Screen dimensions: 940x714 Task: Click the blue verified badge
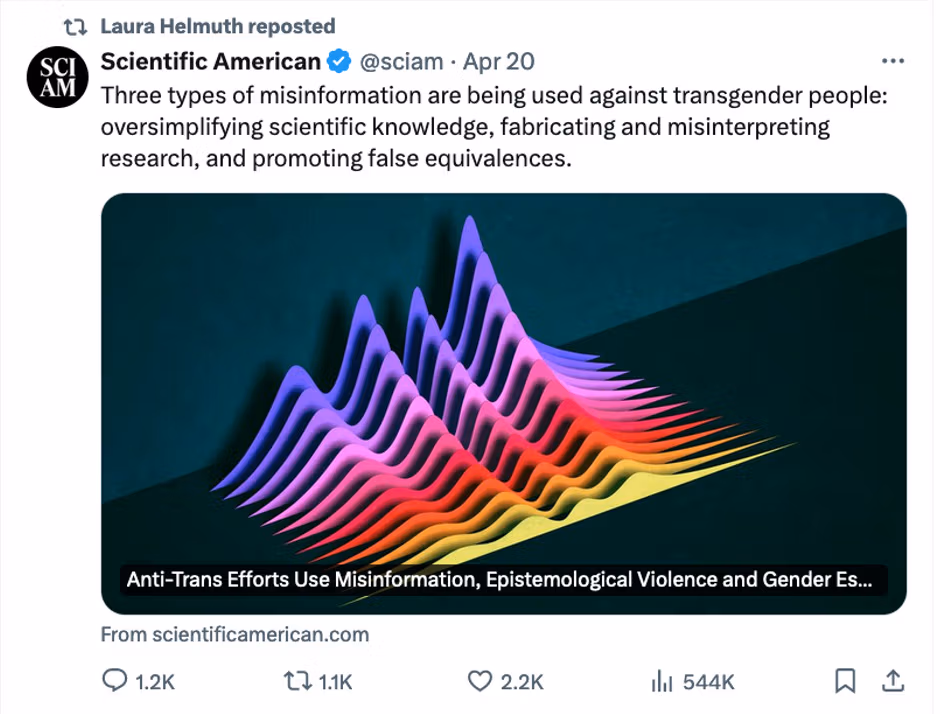pos(339,62)
